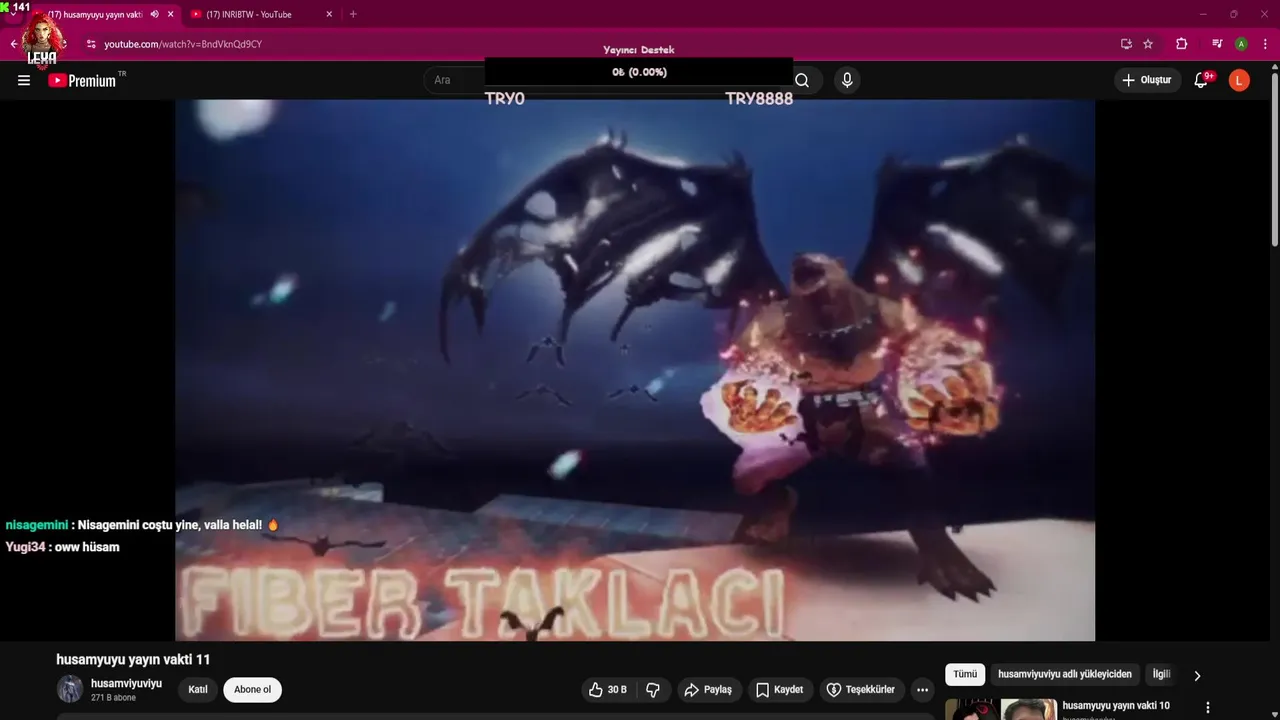This screenshot has height=720, width=1280.
Task: Open more actions three-dot button under video
Action: (922, 689)
